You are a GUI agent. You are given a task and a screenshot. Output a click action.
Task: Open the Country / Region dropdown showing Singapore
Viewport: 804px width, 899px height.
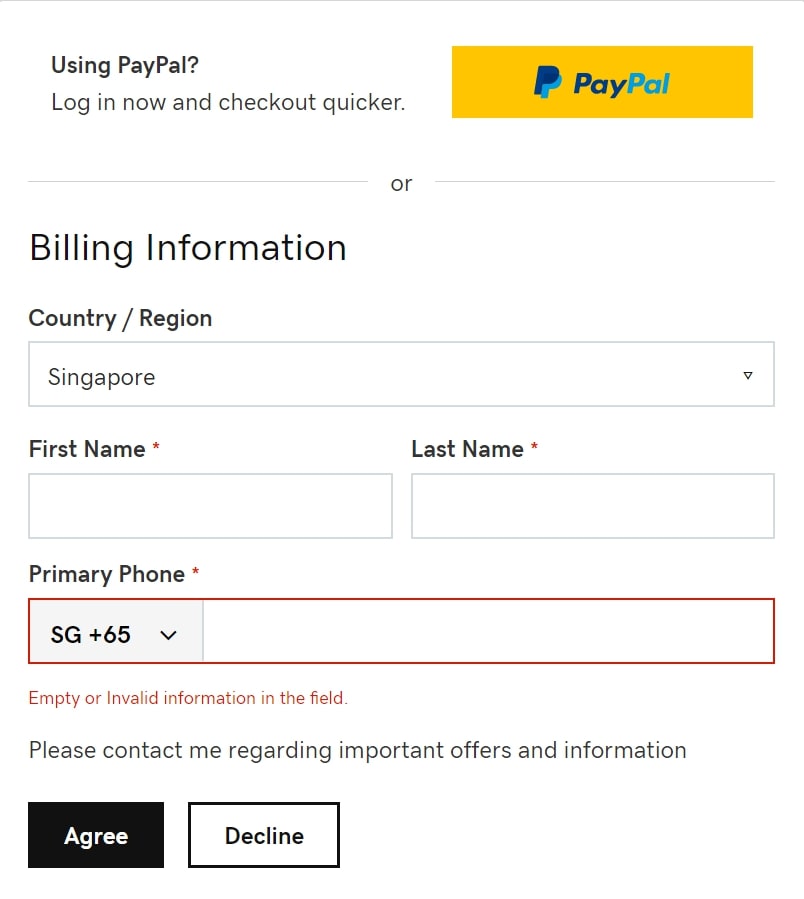point(401,374)
